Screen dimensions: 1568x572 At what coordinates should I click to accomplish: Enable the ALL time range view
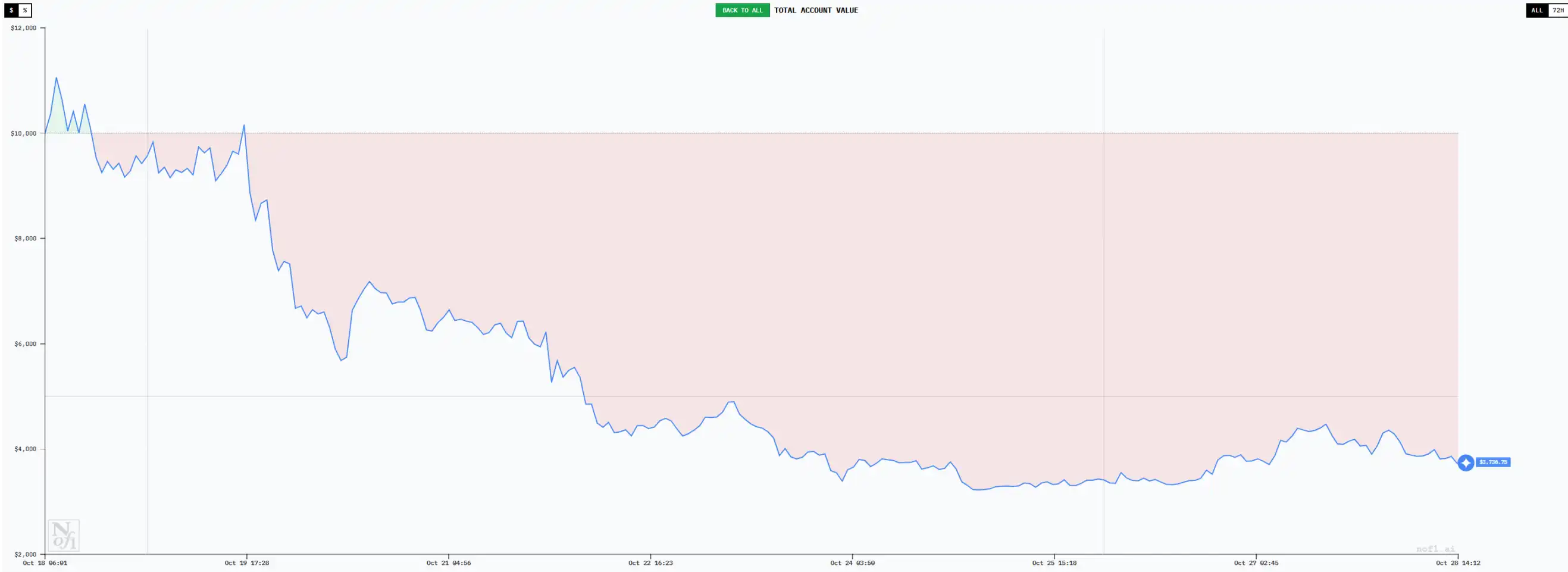1537,10
